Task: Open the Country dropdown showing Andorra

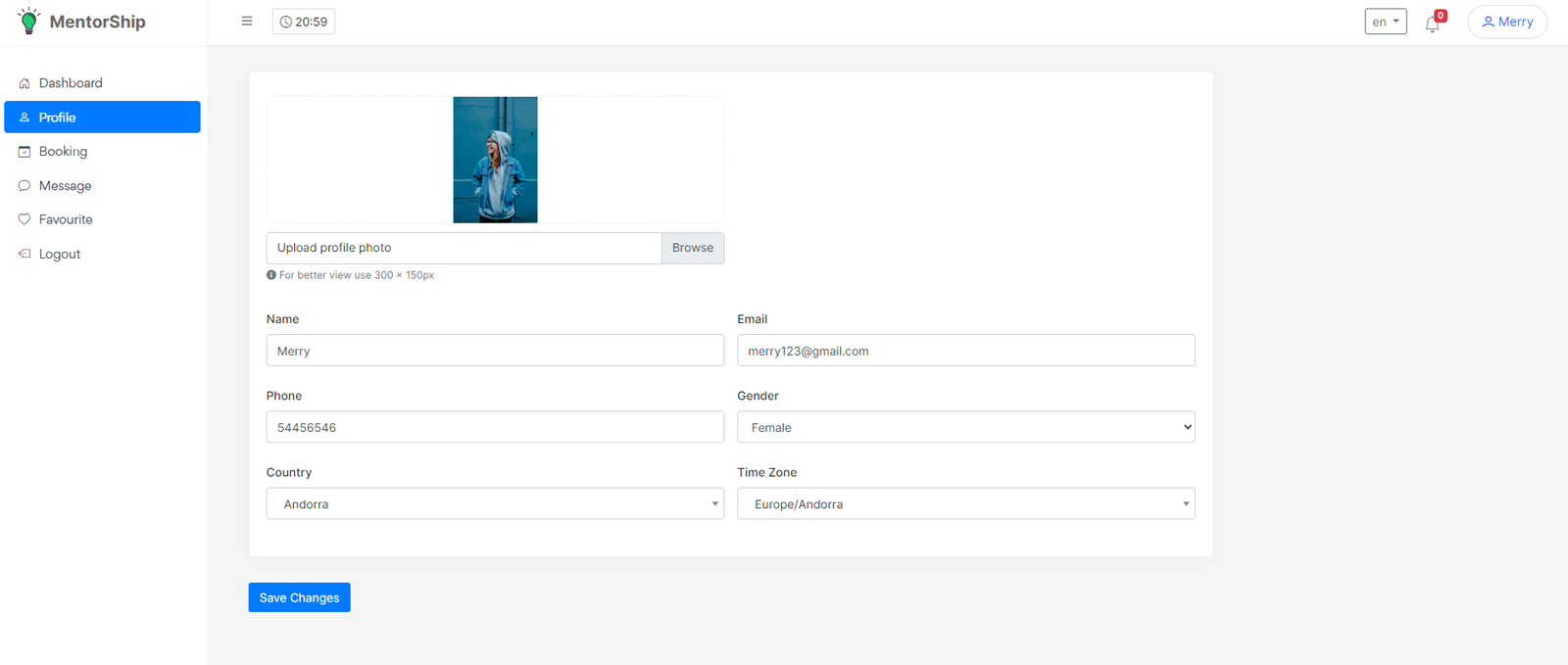Action: [x=495, y=503]
